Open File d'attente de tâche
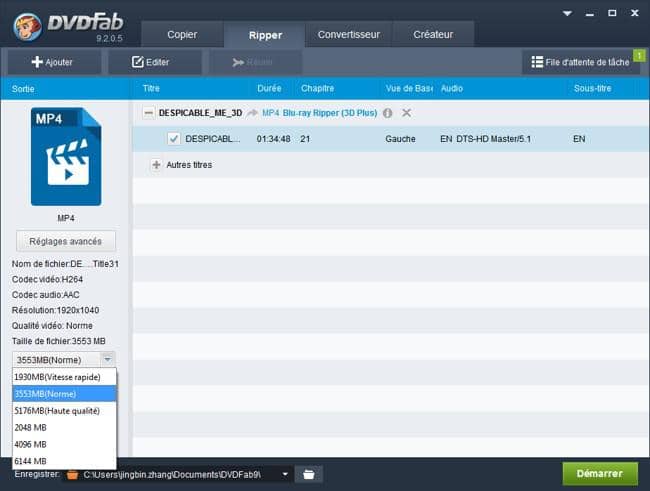 (580, 62)
